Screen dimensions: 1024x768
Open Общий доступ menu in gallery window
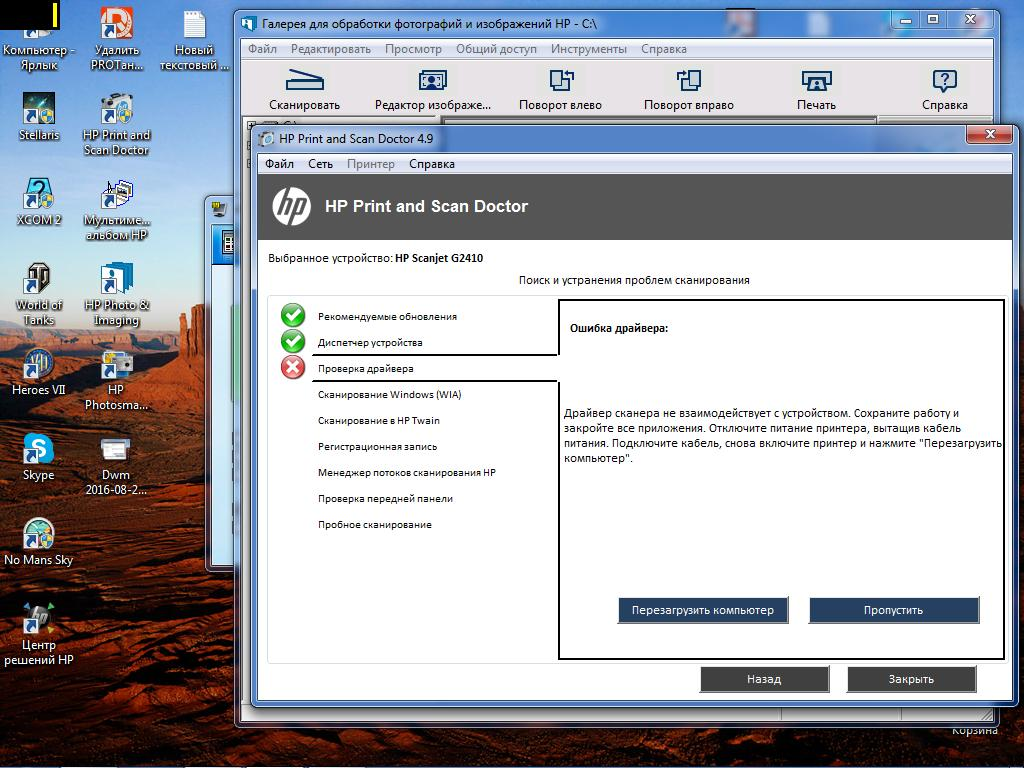click(x=496, y=49)
